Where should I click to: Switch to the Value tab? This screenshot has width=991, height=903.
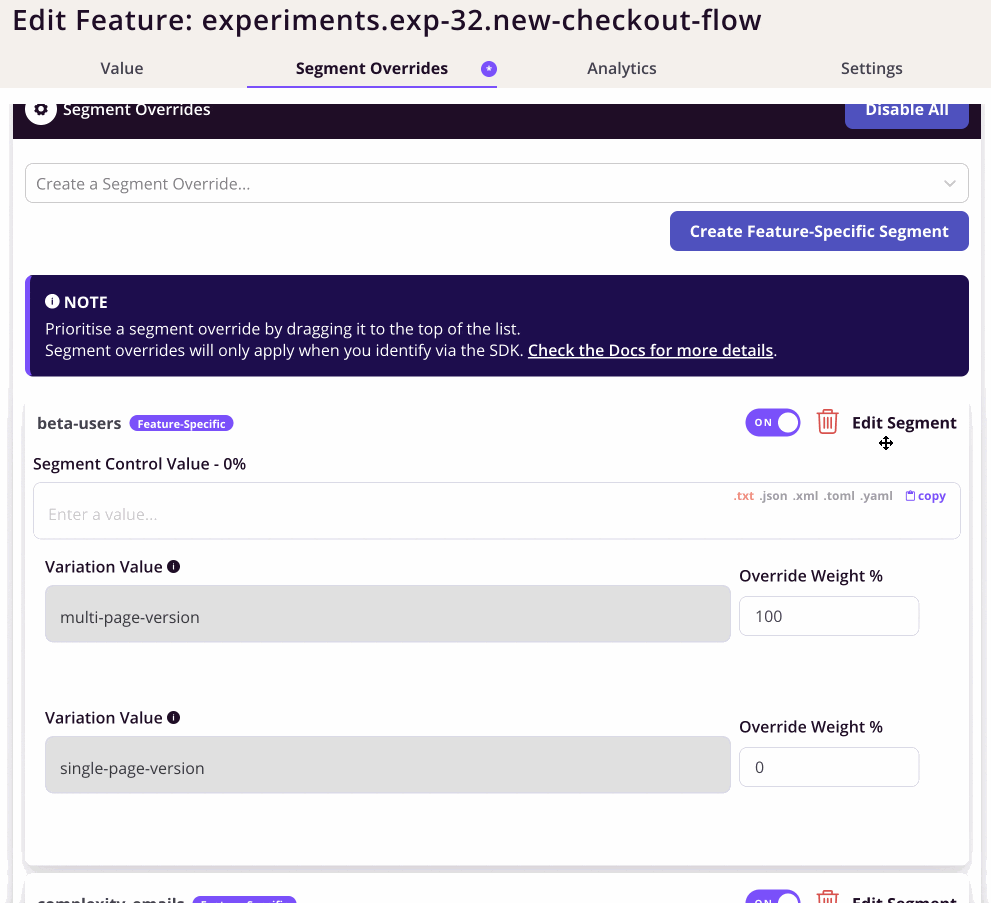(122, 68)
